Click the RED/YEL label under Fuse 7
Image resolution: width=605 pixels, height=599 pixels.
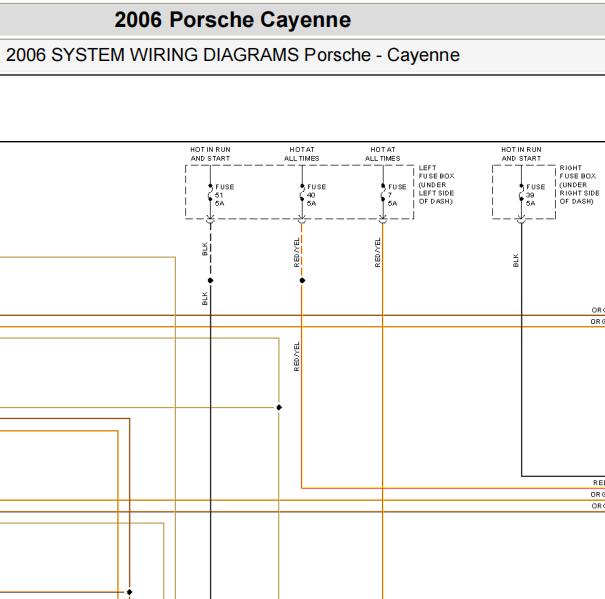[x=377, y=252]
